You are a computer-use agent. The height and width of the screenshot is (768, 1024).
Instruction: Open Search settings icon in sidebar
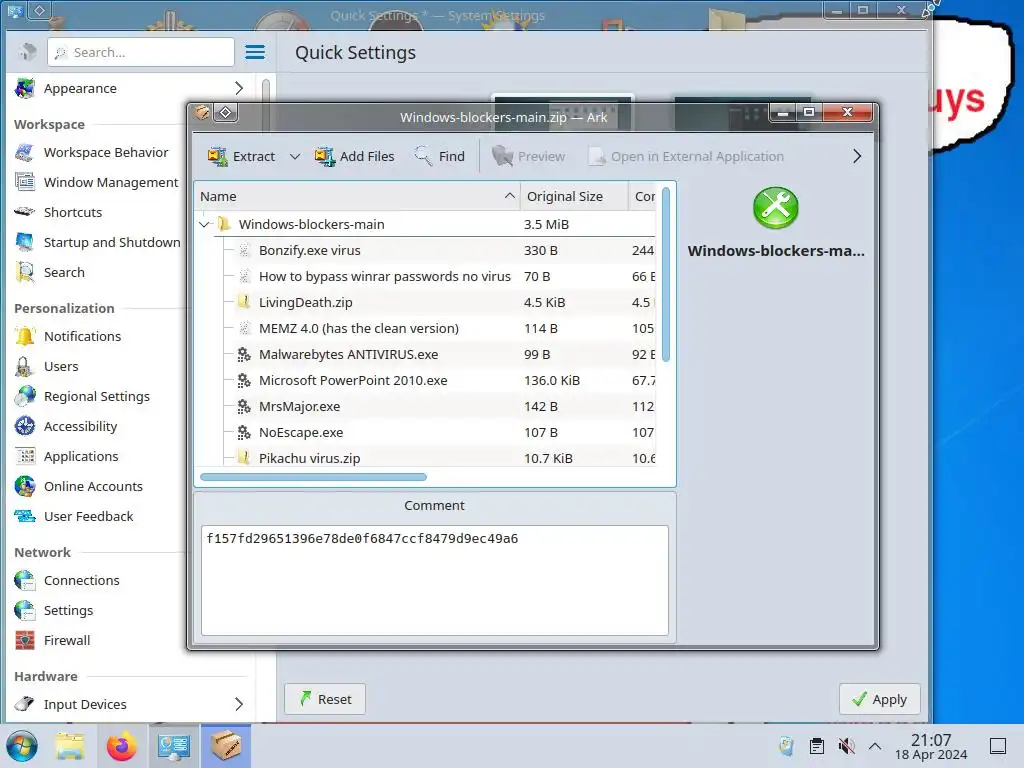[24, 272]
